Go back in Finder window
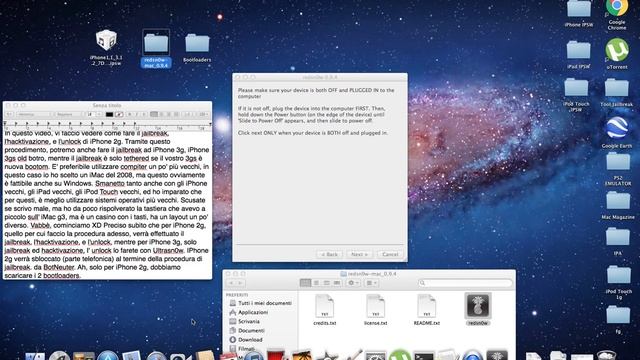The image size is (640, 360). [x=231, y=283]
